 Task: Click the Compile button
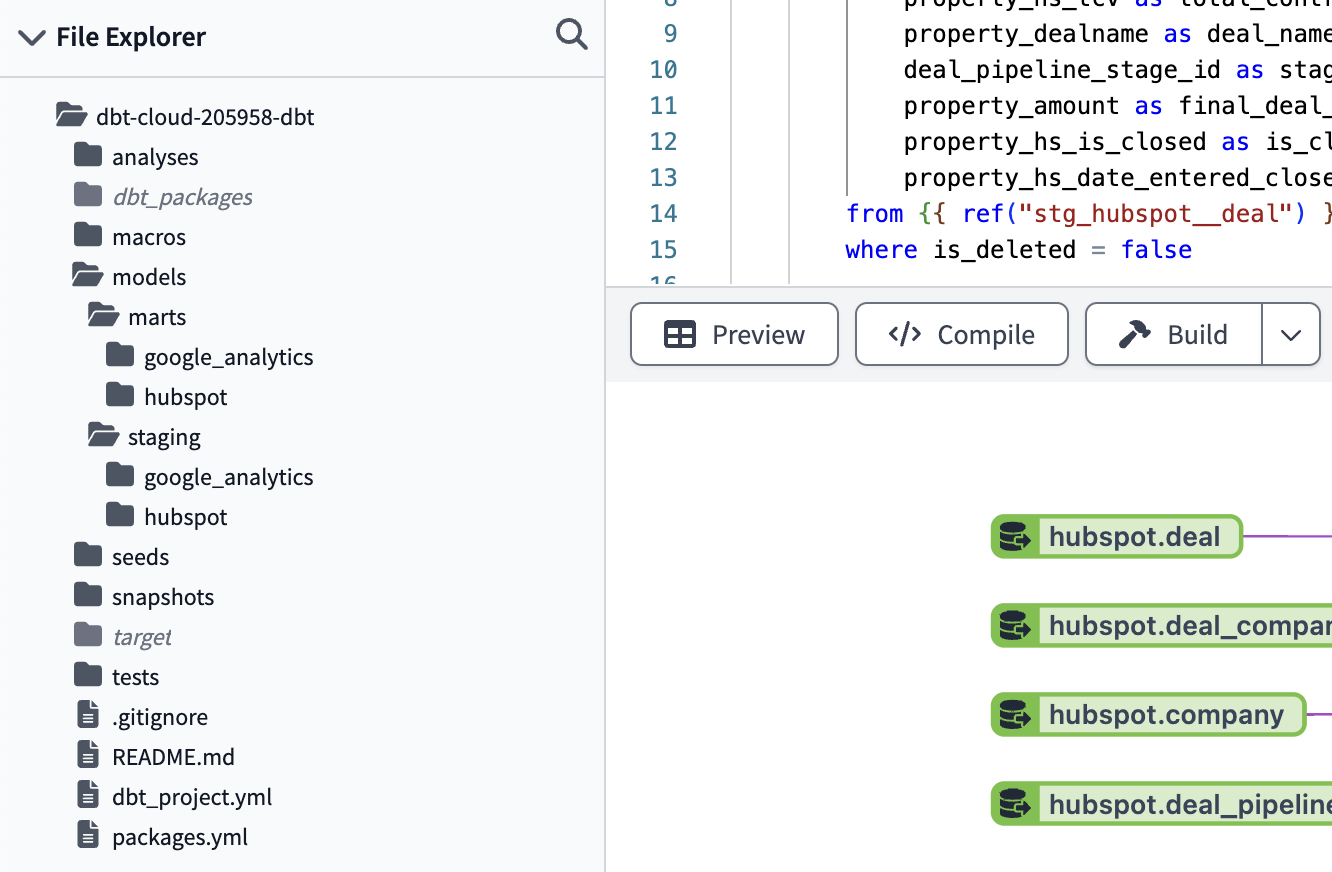click(961, 333)
